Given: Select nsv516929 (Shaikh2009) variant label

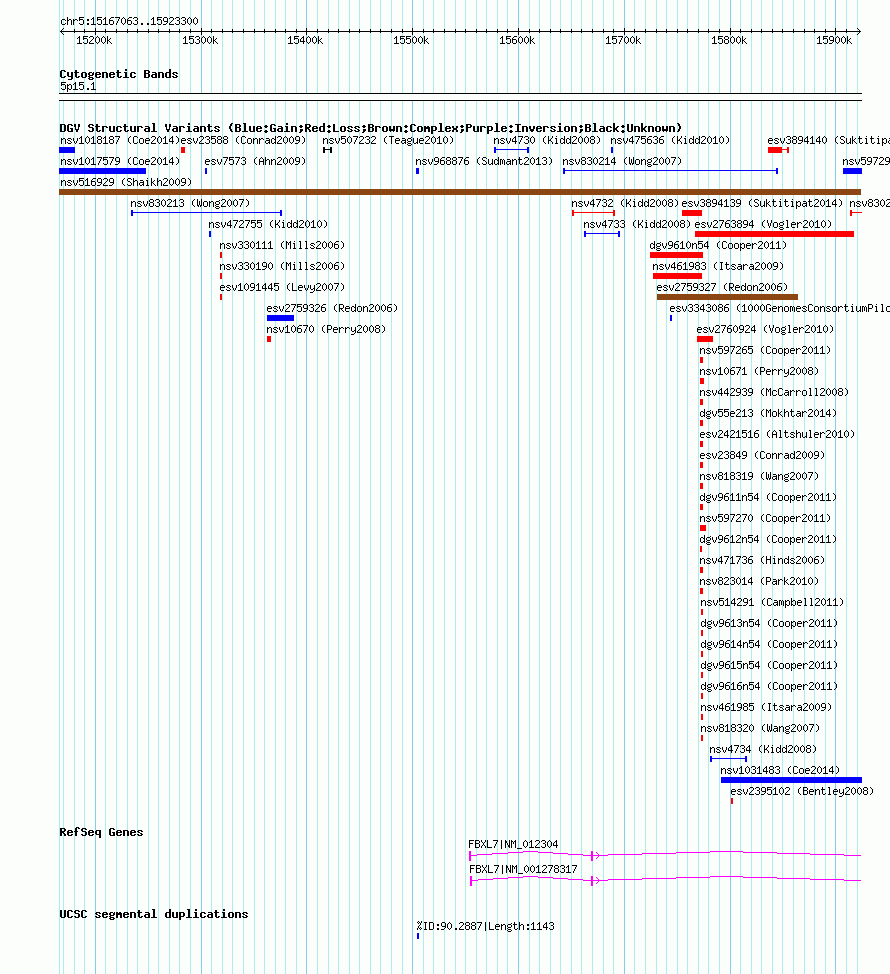Looking at the screenshot, I should [126, 183].
